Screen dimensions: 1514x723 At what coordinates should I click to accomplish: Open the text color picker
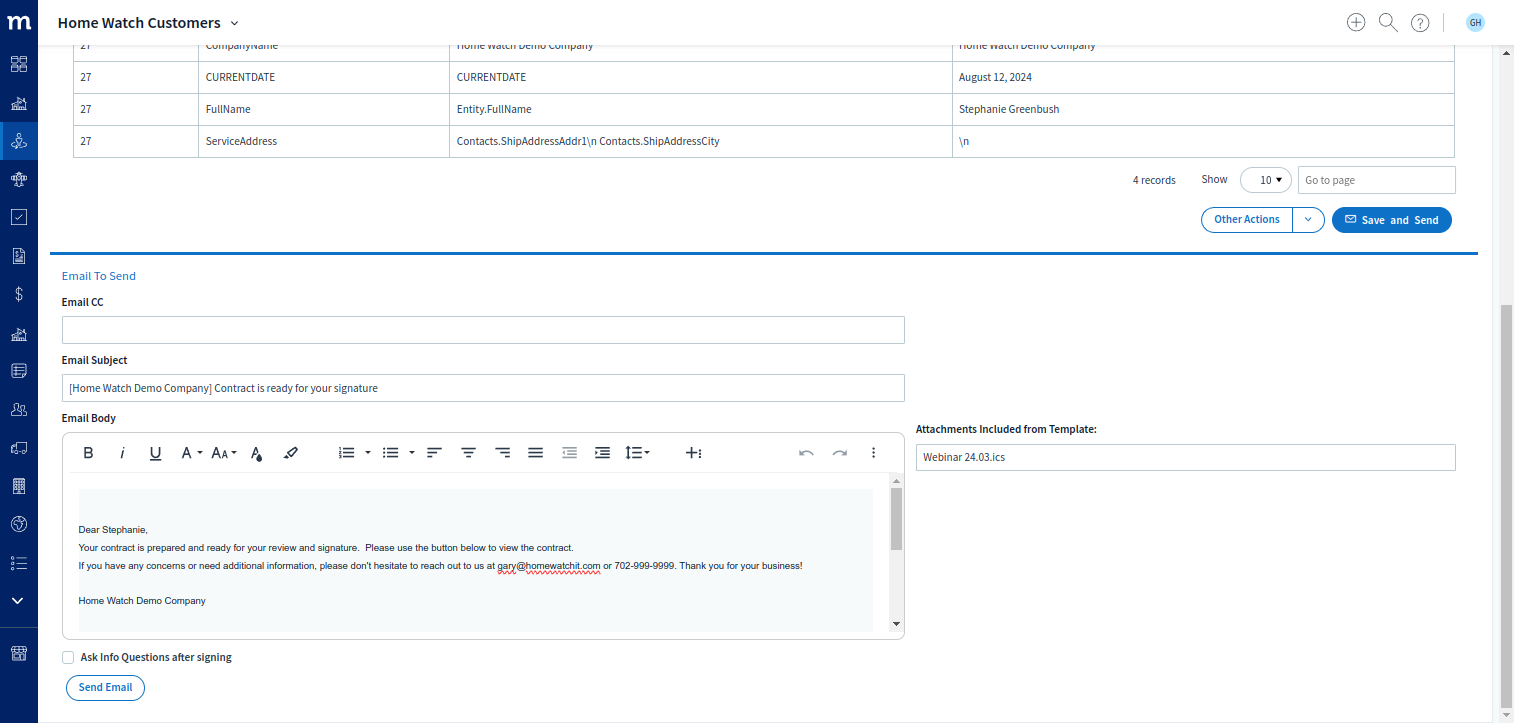[257, 453]
